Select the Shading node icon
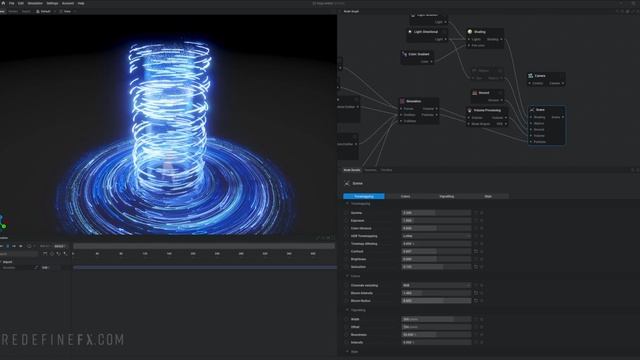Viewport: 640px width, 360px height. coord(470,31)
